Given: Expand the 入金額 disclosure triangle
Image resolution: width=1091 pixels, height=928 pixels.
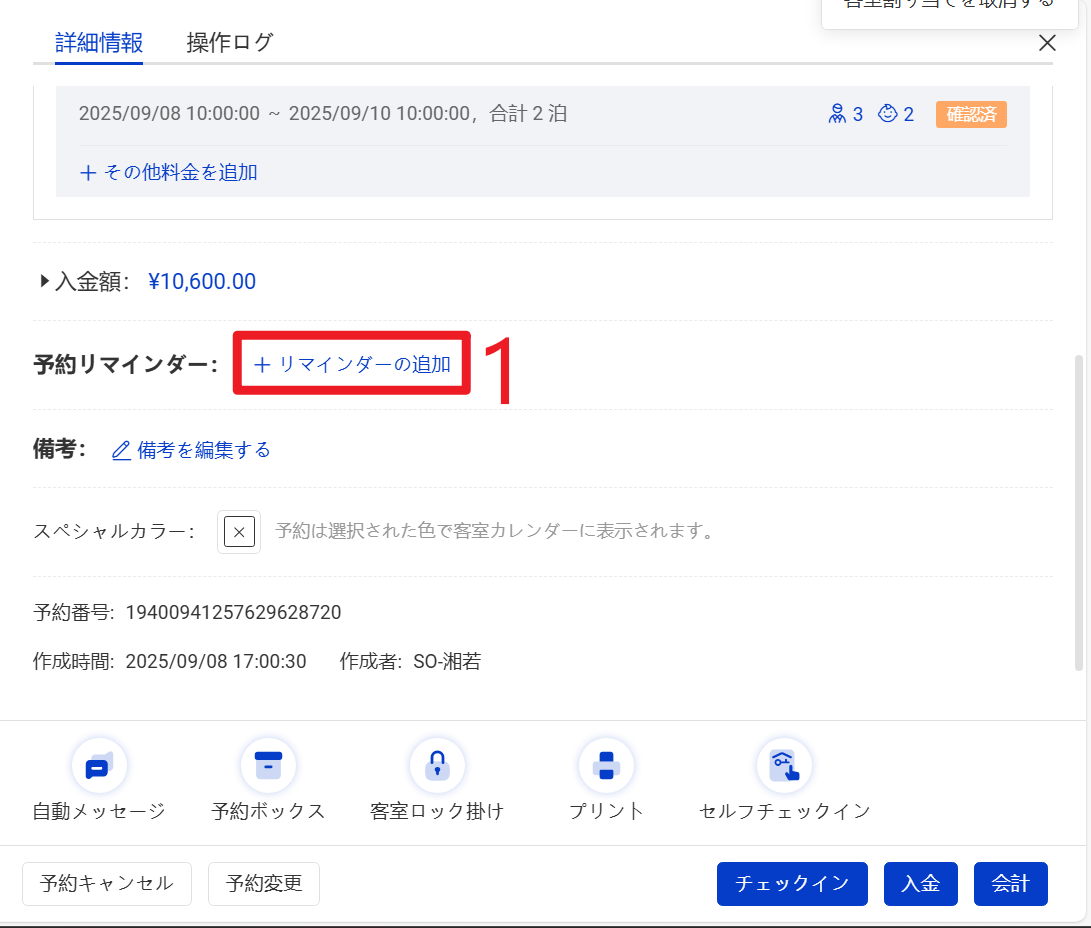Looking at the screenshot, I should point(44,282).
